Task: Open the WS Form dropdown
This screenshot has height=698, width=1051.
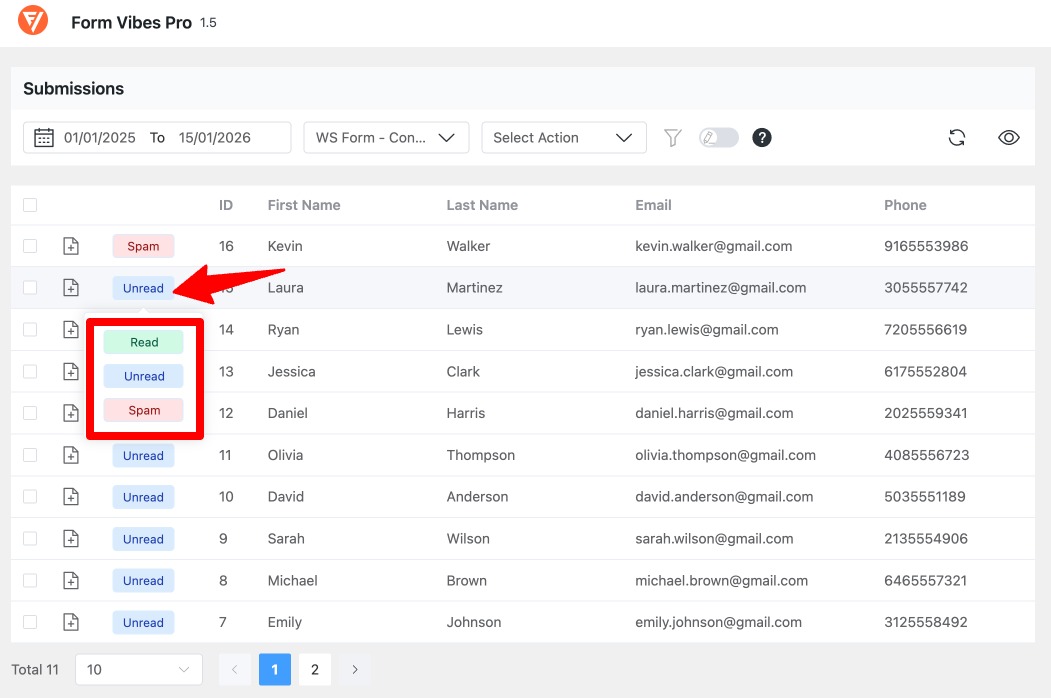Action: click(x=386, y=137)
